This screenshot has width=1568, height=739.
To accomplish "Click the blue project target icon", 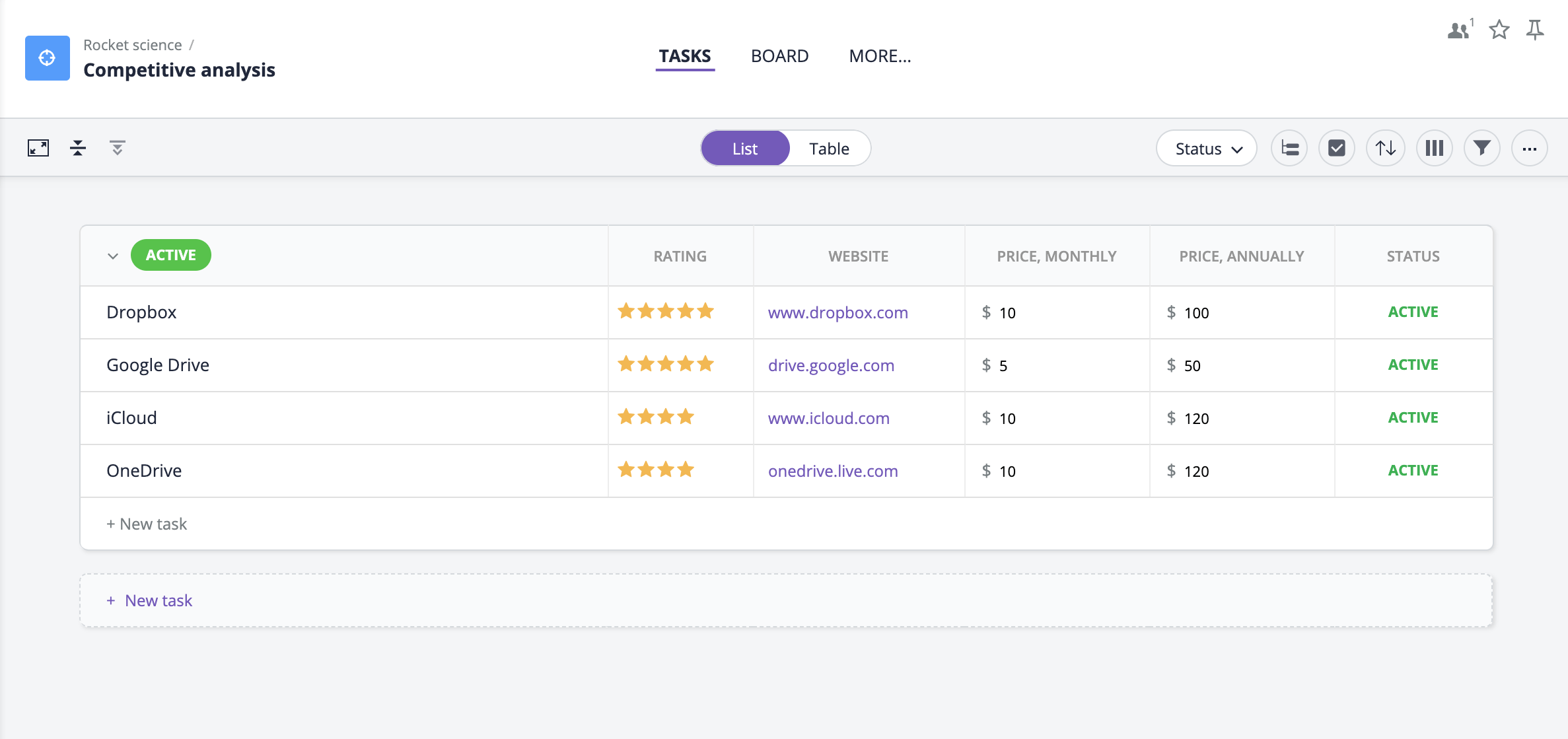I will click(x=48, y=58).
